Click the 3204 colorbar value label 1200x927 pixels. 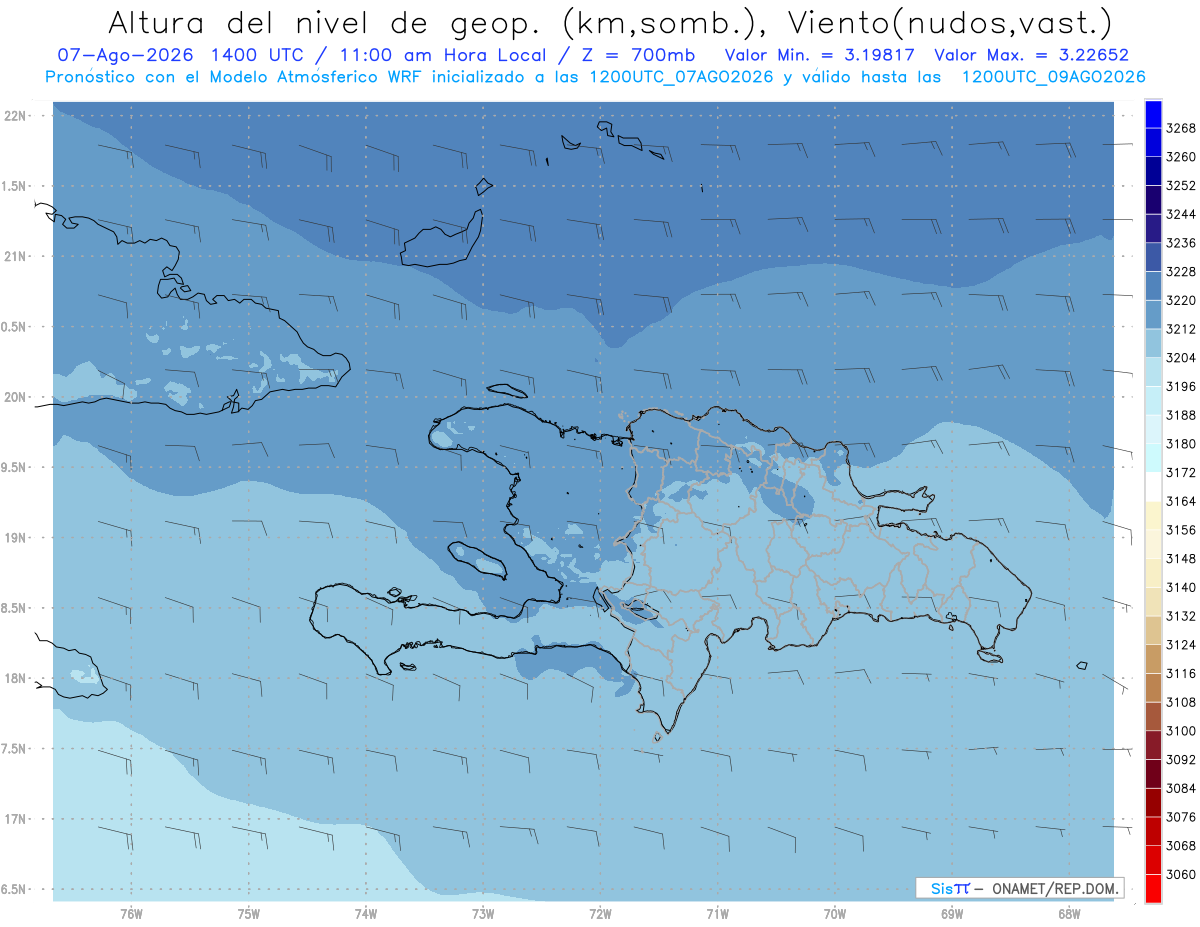[x=1181, y=358]
